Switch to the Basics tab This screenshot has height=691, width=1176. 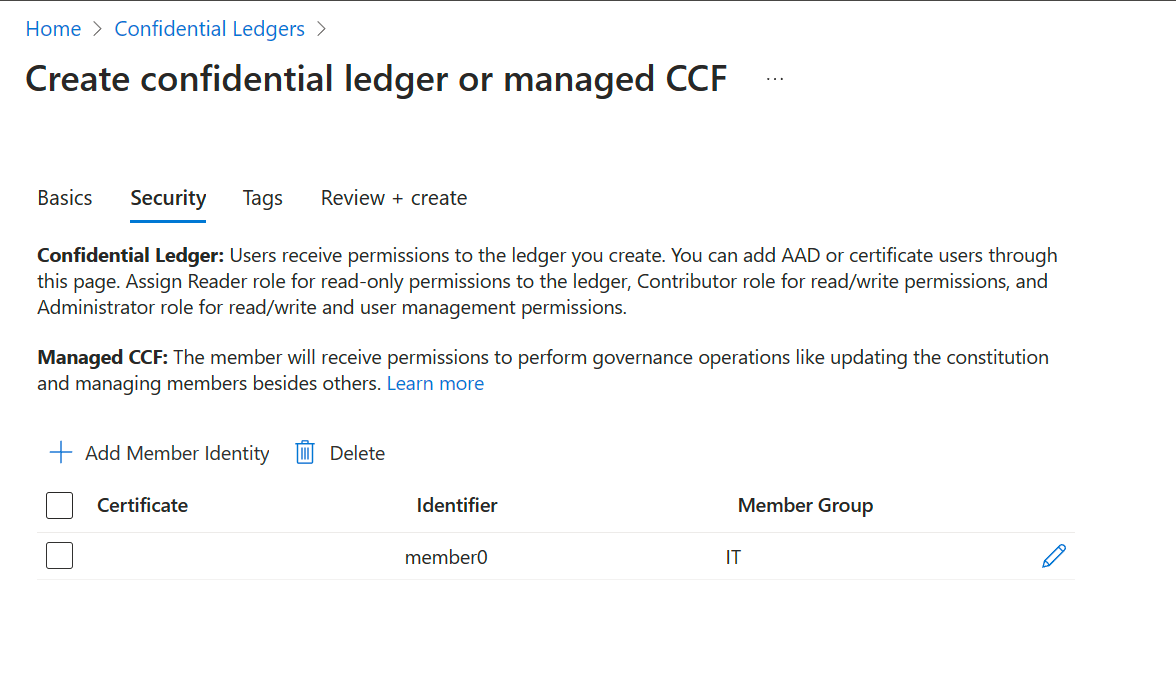tap(64, 198)
